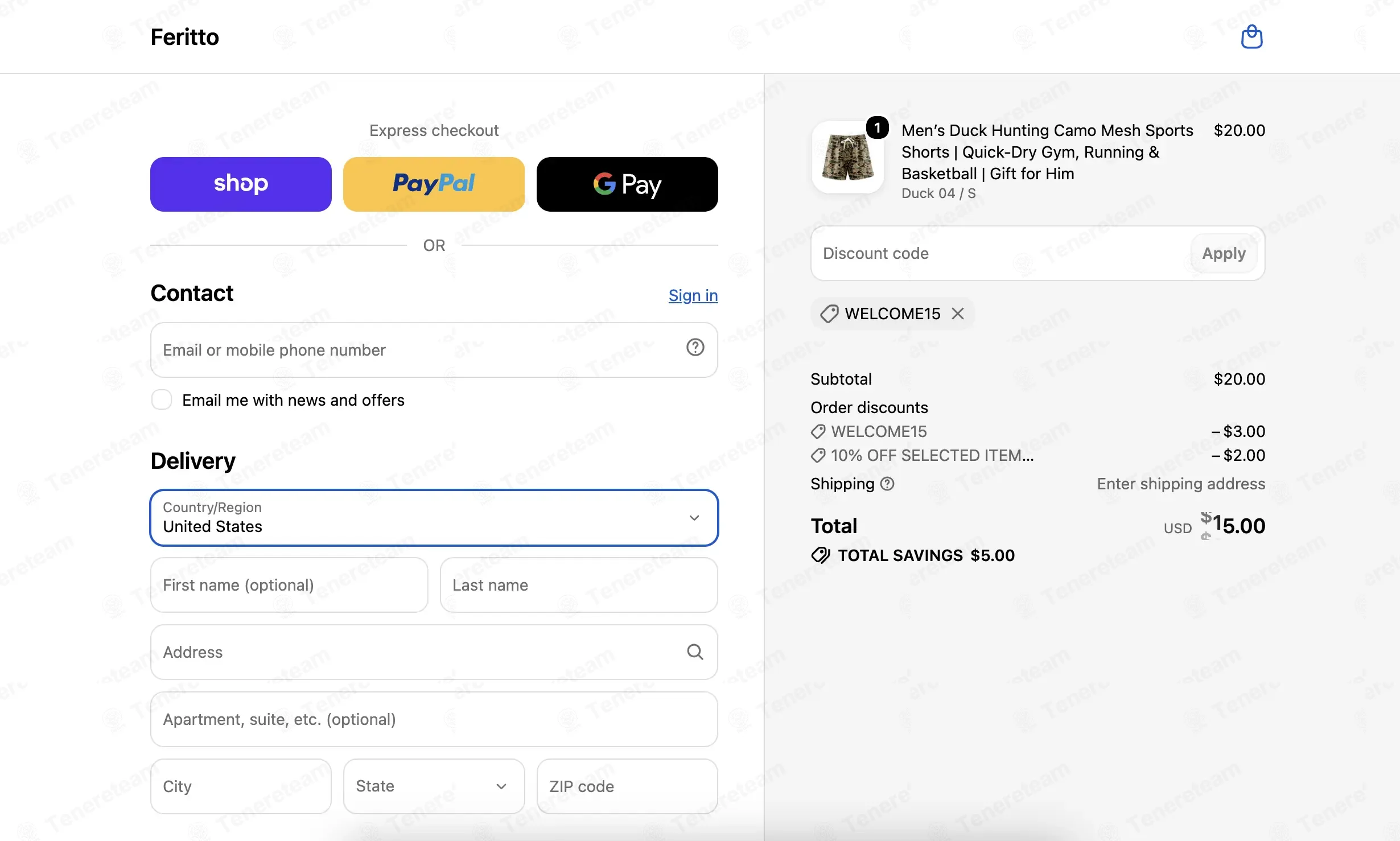Viewport: 1400px width, 841px height.
Task: Focus the City field
Action: (x=241, y=786)
